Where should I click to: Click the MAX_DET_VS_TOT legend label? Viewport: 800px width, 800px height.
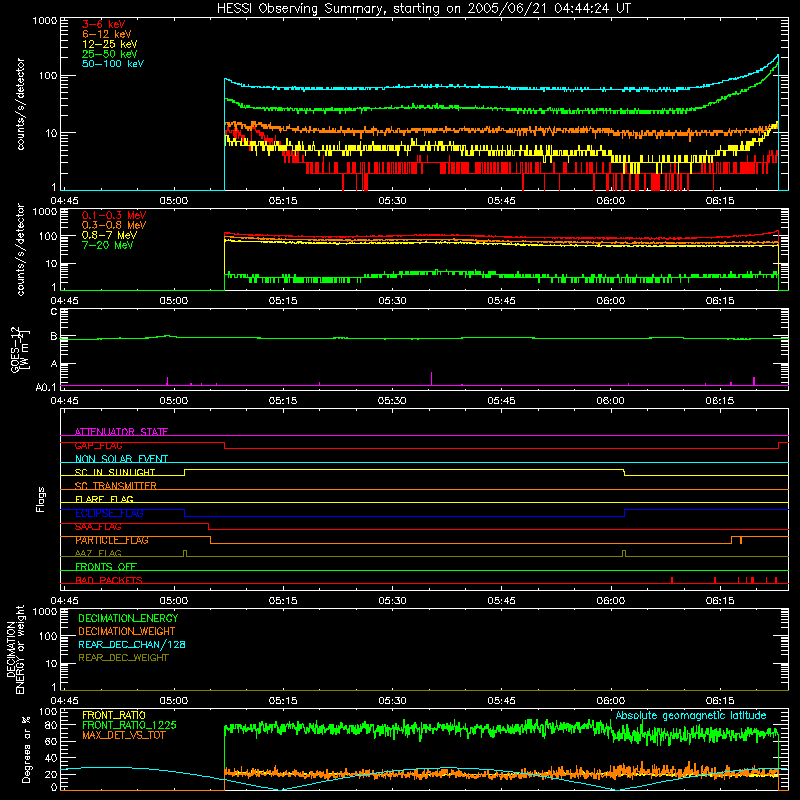click(x=124, y=735)
